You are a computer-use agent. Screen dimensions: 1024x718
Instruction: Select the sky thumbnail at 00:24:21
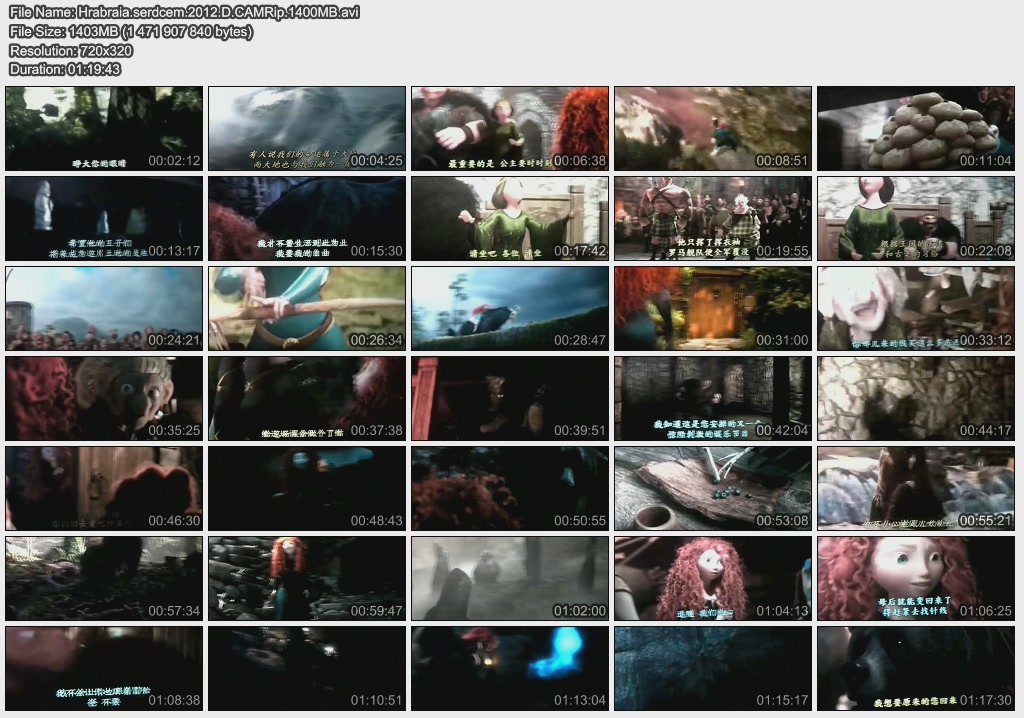point(104,308)
